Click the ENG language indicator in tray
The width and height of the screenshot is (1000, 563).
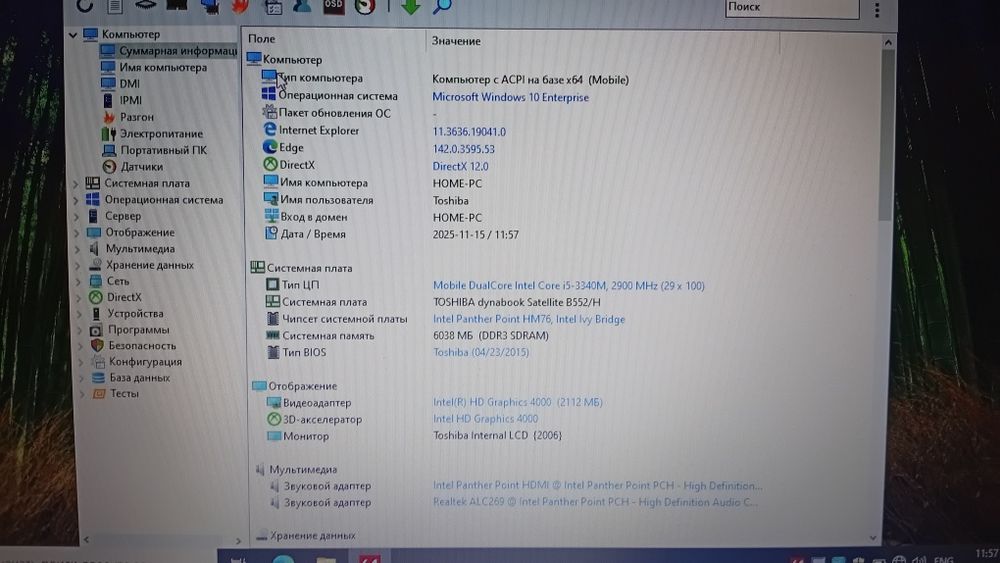[944, 559]
